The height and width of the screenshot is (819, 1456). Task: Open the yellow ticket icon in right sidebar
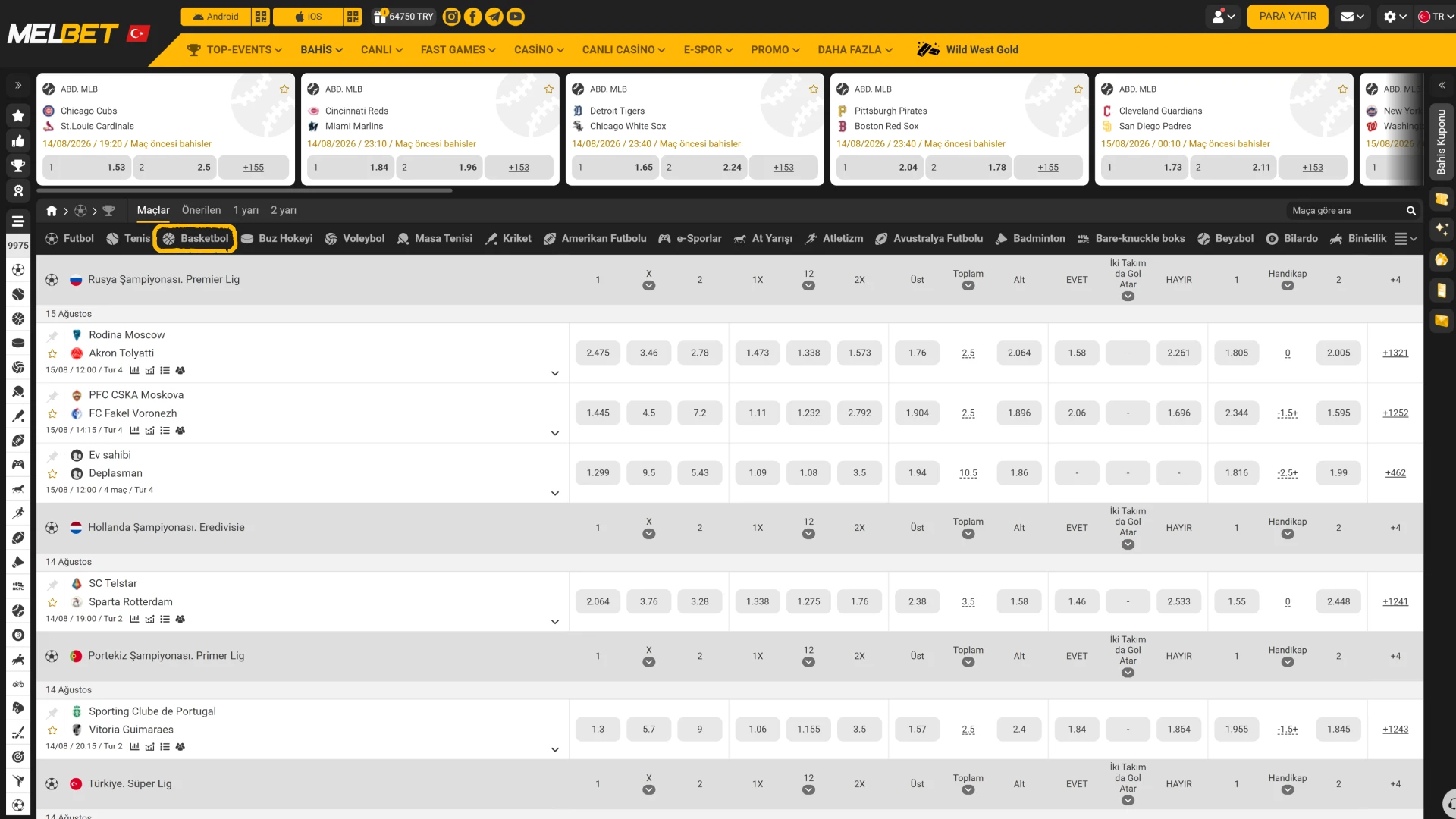pos(1442,199)
